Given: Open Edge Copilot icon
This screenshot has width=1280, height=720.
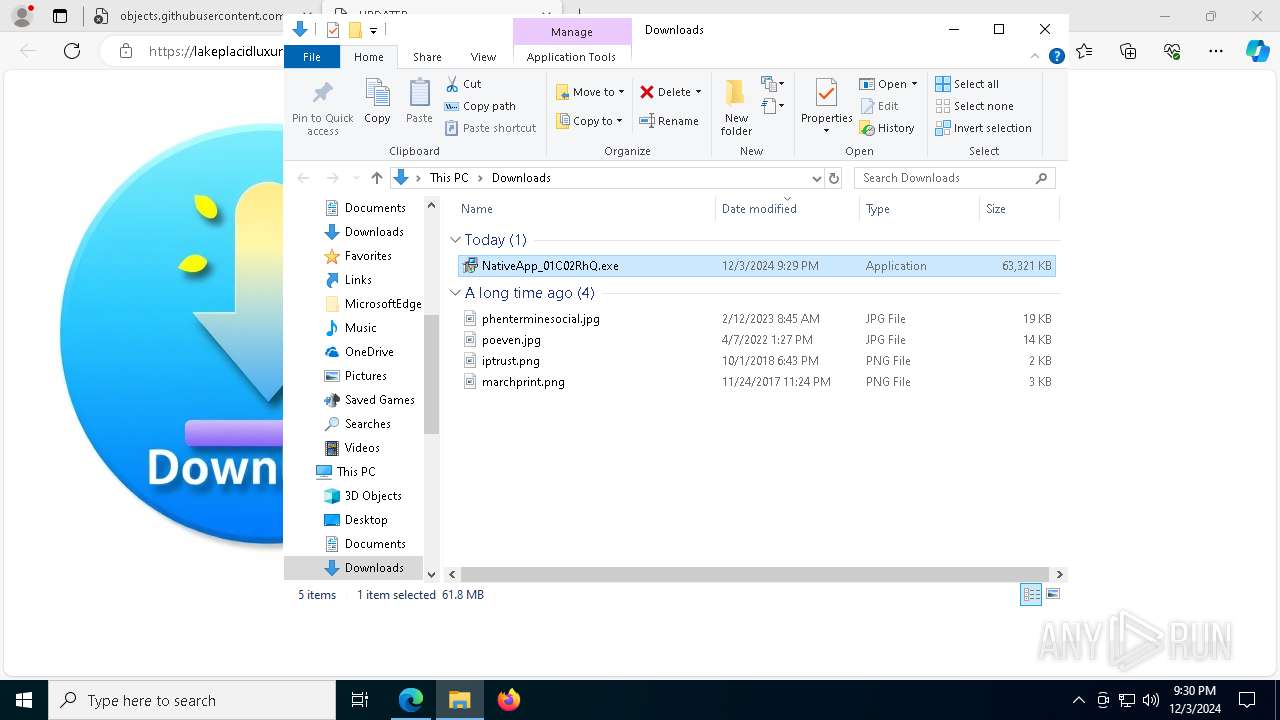Looking at the screenshot, I should pyautogui.click(x=1258, y=51).
